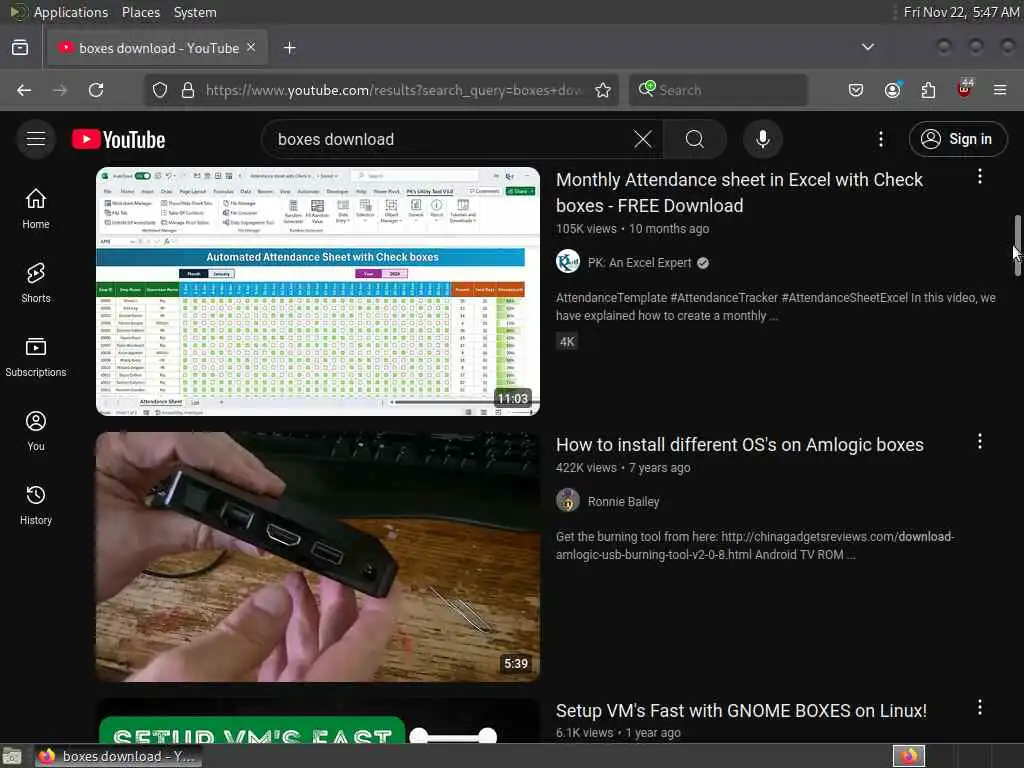Screen dimensions: 1024x768
Task: Open the YouTube guide hamburger menu
Action: tap(36, 139)
